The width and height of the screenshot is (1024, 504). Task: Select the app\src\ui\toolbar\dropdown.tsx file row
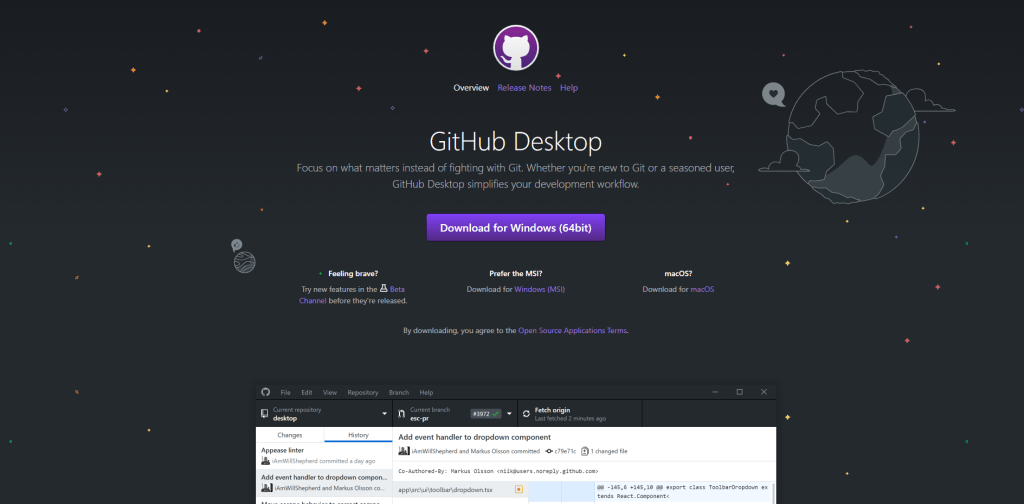click(x=460, y=489)
